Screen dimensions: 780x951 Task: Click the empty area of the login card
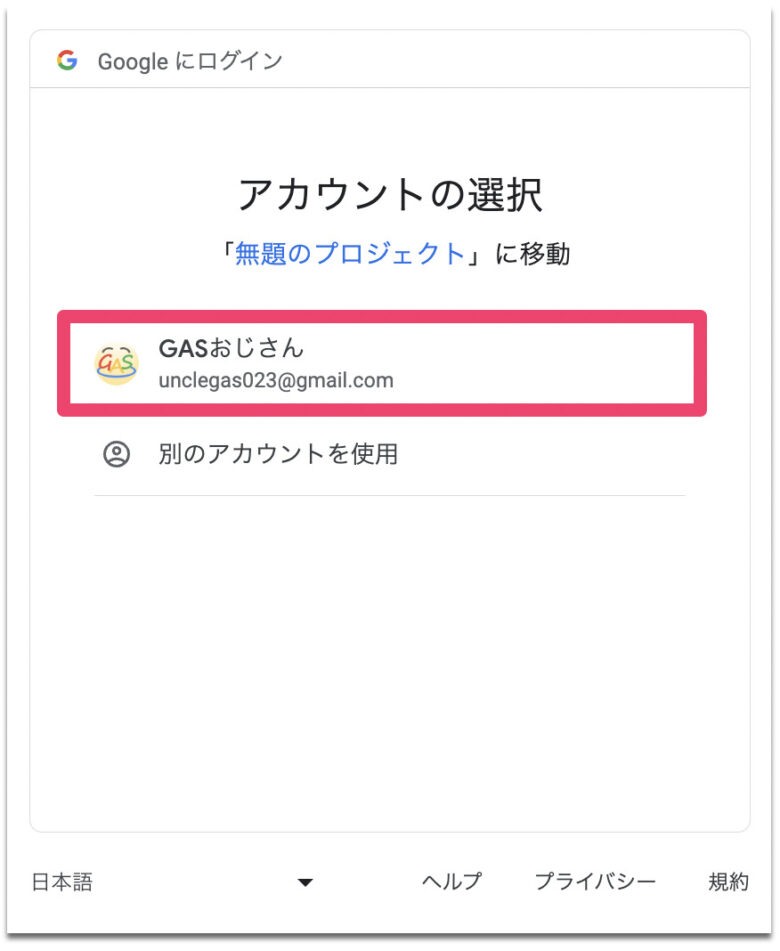389,661
